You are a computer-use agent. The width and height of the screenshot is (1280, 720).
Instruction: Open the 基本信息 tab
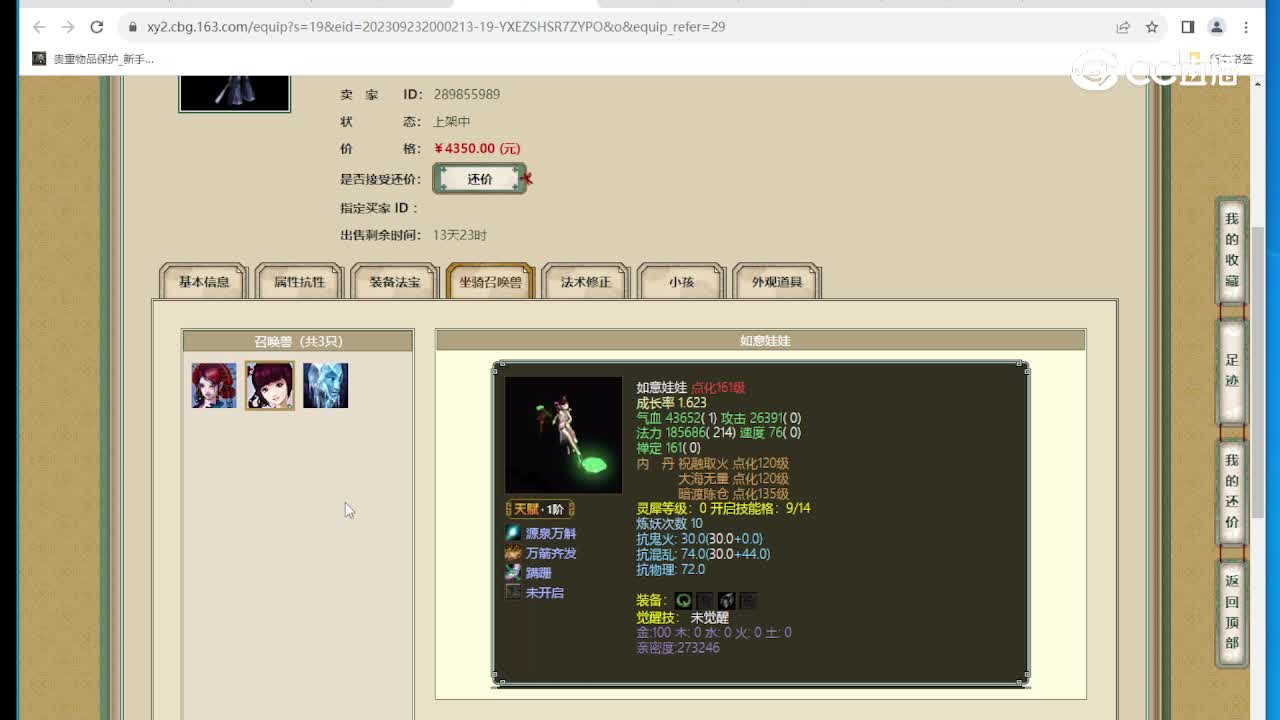tap(204, 282)
